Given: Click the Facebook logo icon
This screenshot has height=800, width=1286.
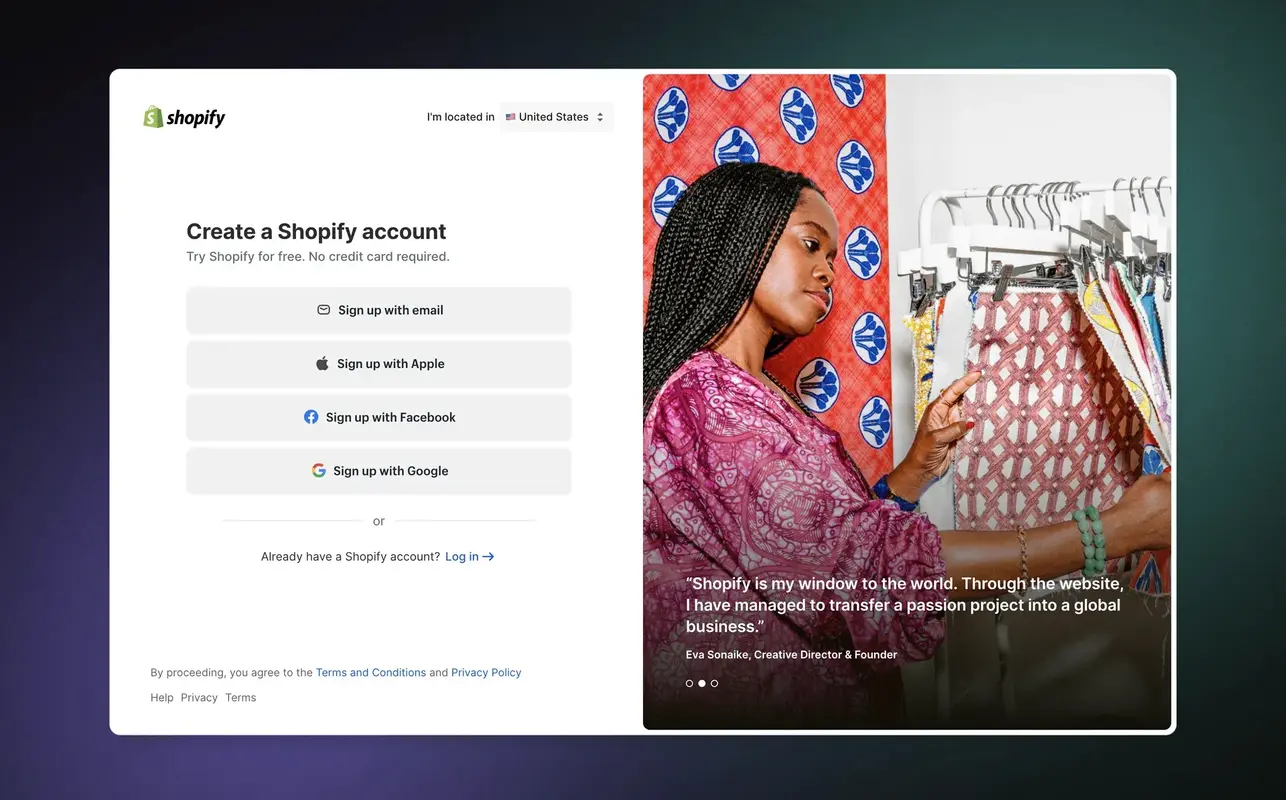Looking at the screenshot, I should click(311, 417).
